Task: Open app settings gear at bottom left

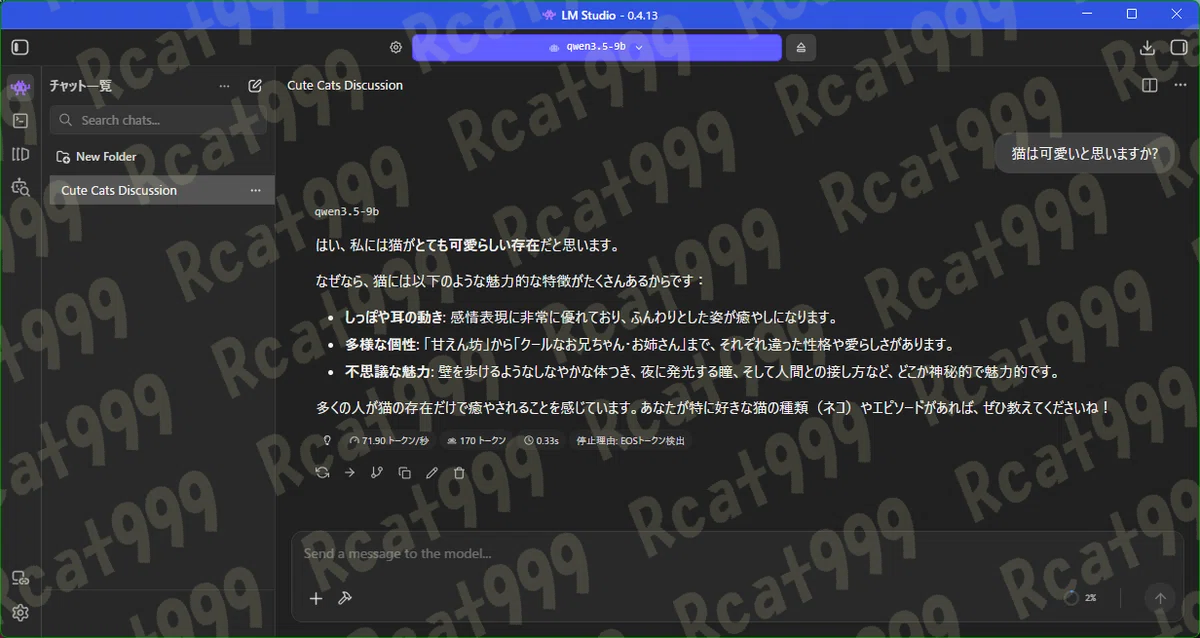Action: 20,613
